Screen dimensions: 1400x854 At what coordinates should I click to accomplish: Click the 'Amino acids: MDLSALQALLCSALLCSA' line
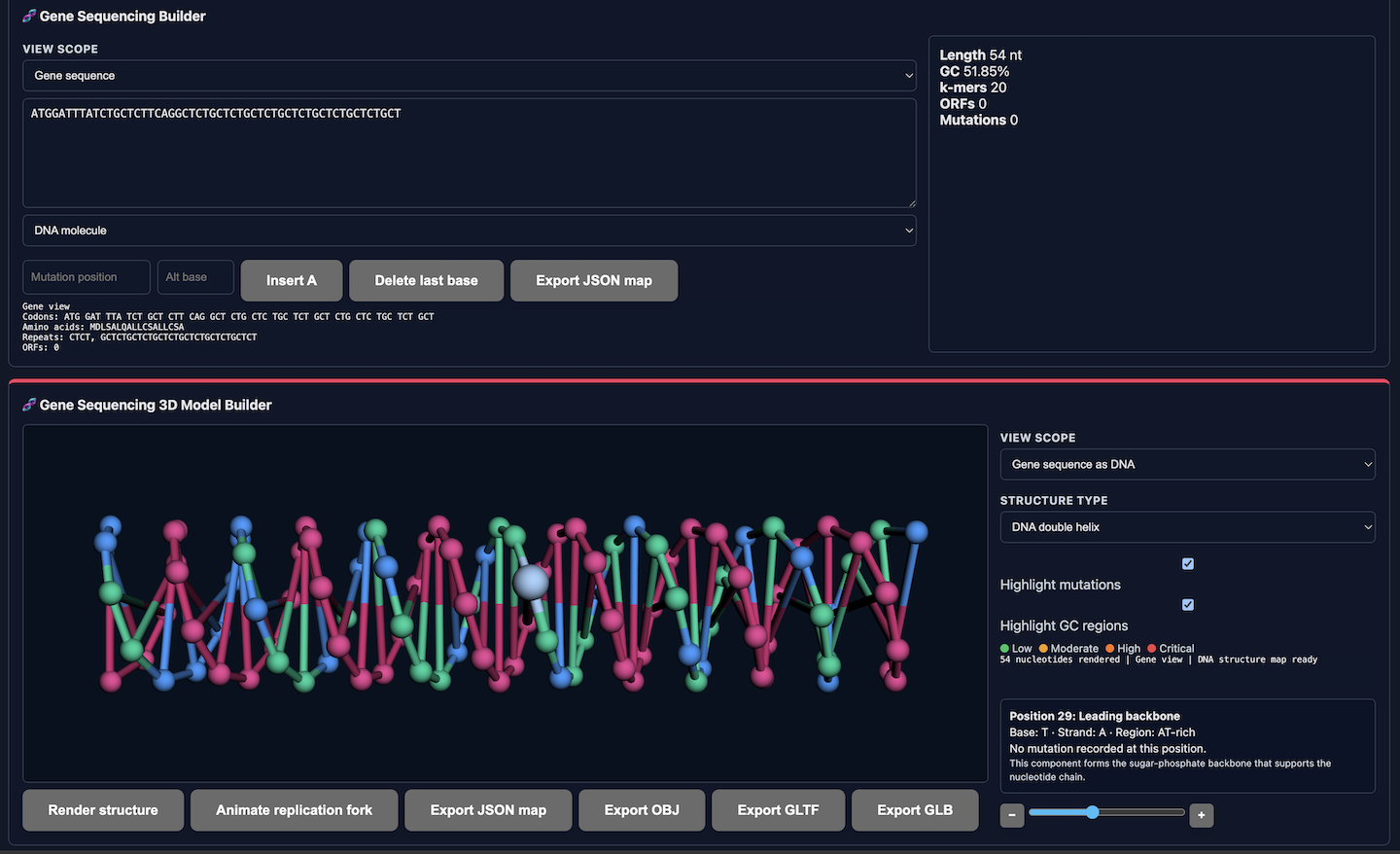103,327
